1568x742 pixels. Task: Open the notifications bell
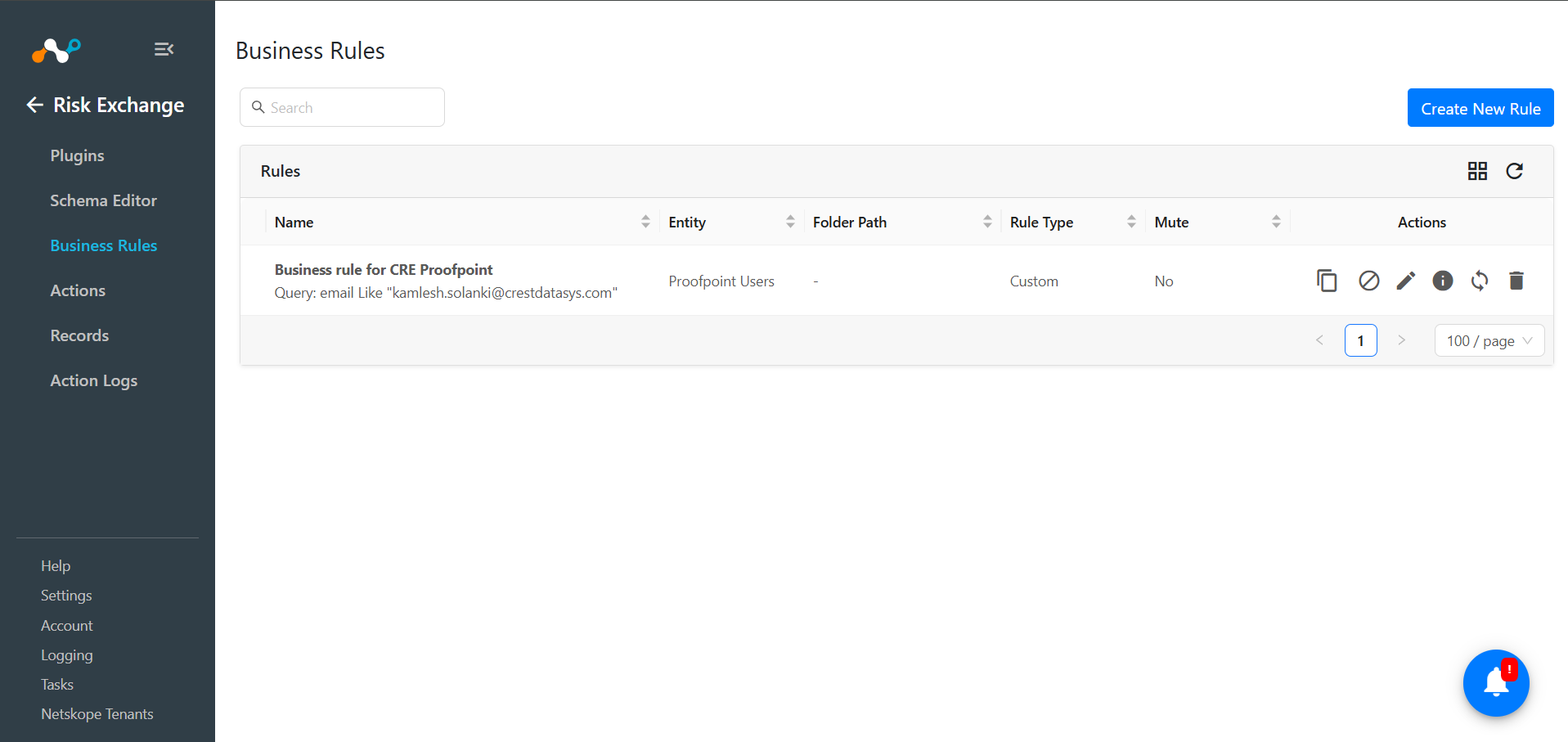click(x=1496, y=683)
